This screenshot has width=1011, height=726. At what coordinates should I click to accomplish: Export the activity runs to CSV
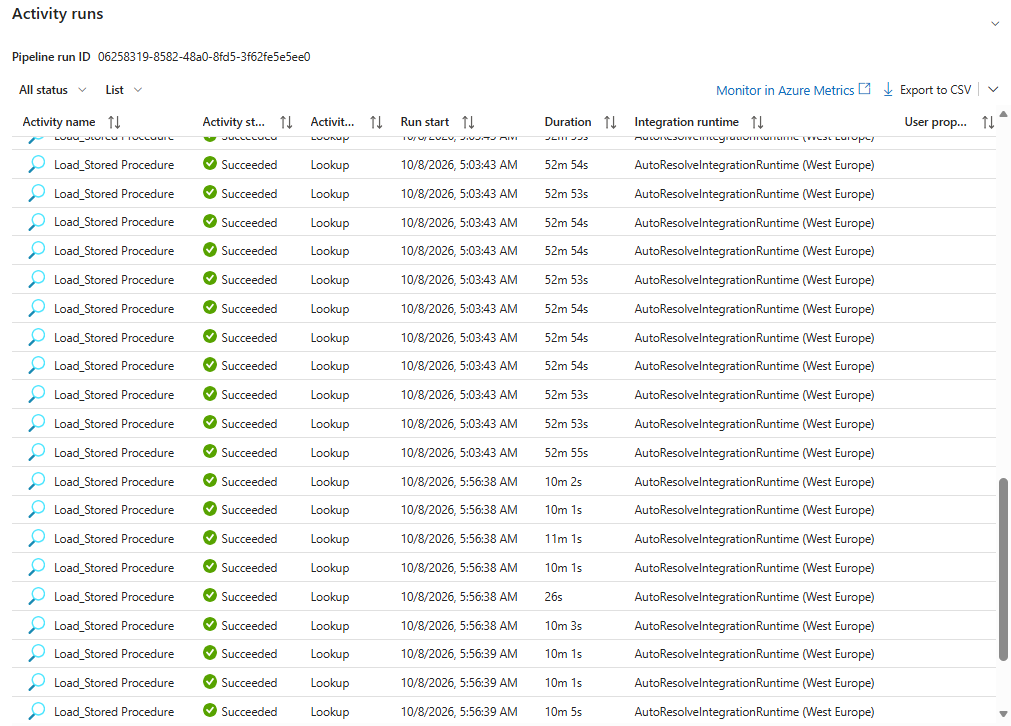click(927, 90)
